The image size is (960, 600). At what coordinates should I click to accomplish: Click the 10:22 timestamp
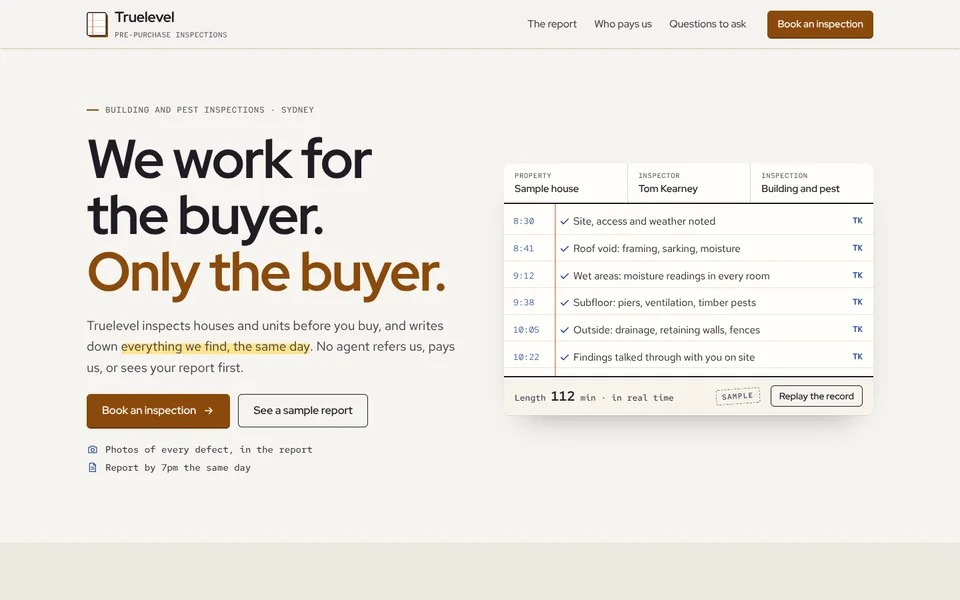pos(526,357)
